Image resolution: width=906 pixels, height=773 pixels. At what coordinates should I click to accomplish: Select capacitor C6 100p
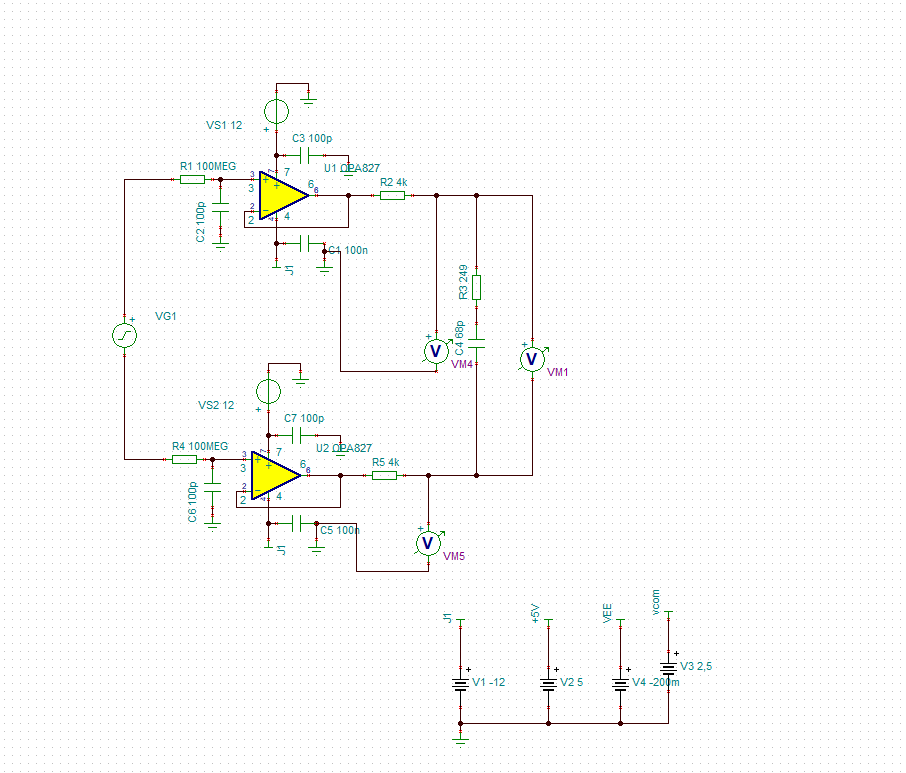[212, 487]
